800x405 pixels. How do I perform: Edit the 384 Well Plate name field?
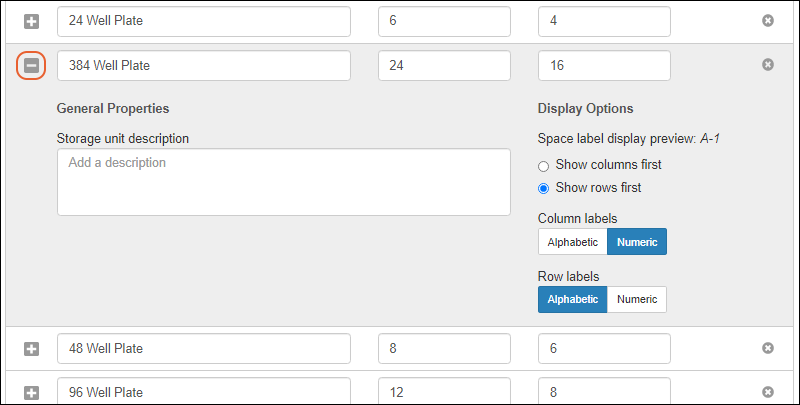[x=204, y=65]
